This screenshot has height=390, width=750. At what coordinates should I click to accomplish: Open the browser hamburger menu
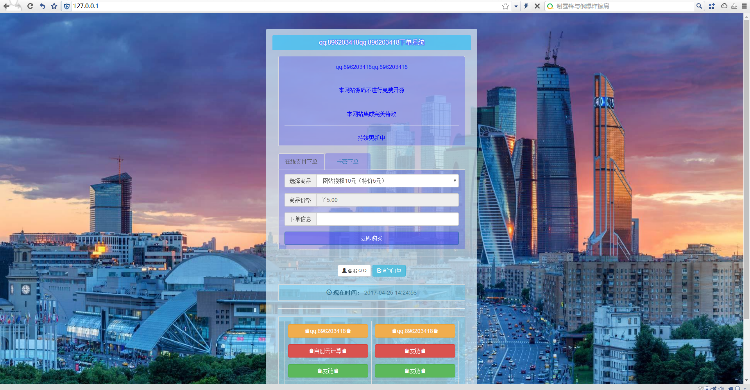point(745,6)
